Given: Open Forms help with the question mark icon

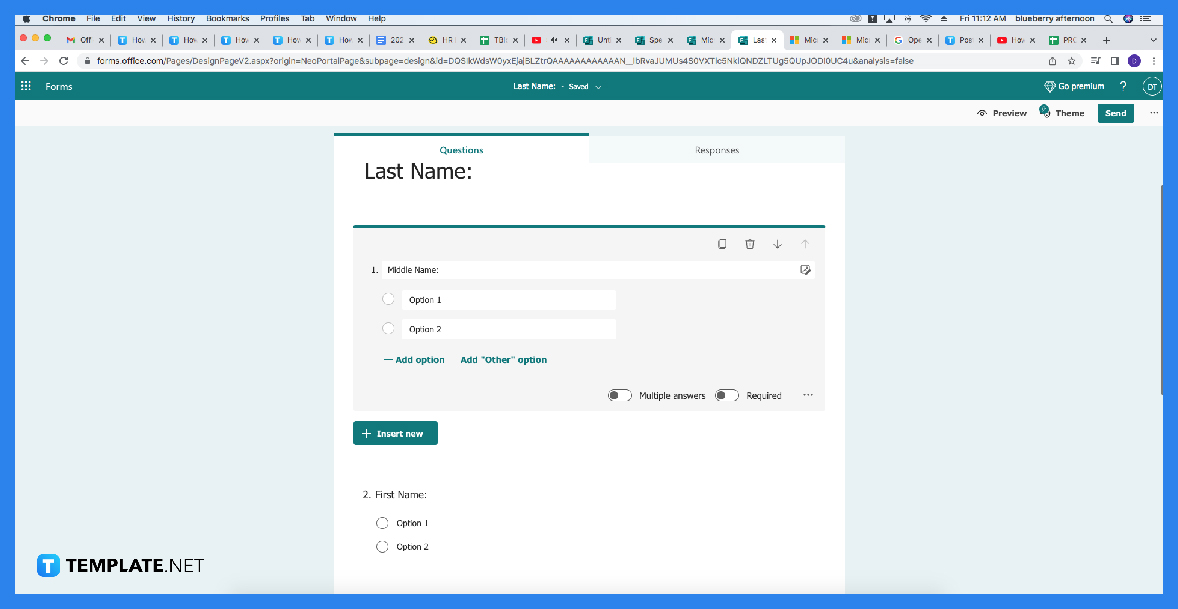Looking at the screenshot, I should pos(1123,86).
